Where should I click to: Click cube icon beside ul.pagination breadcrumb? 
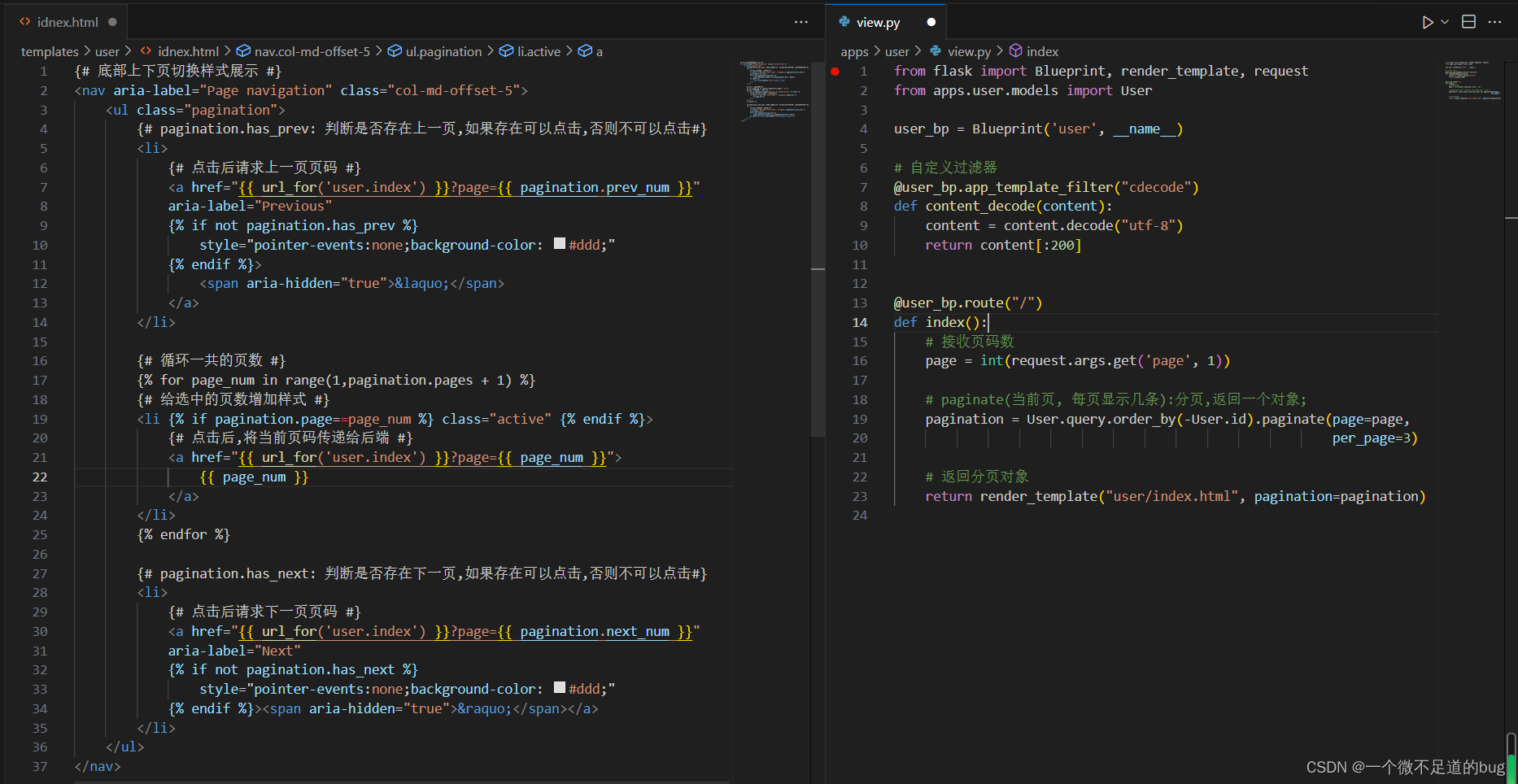click(395, 51)
